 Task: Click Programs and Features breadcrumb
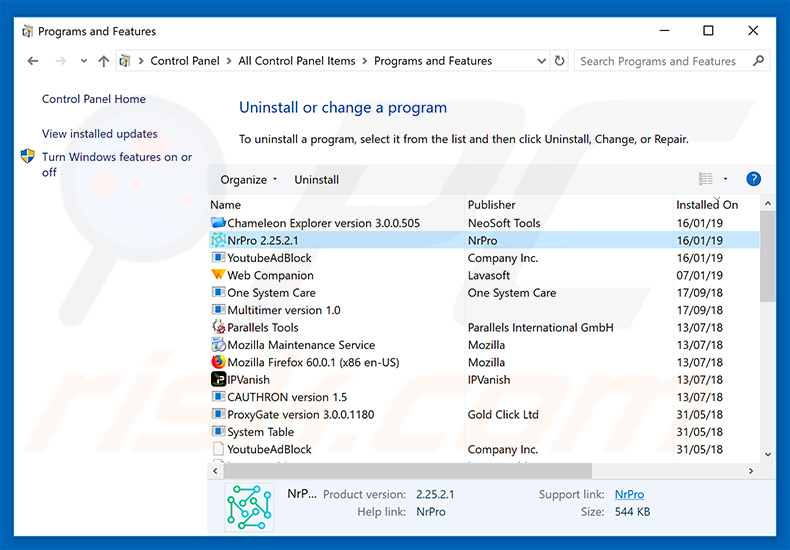(433, 61)
